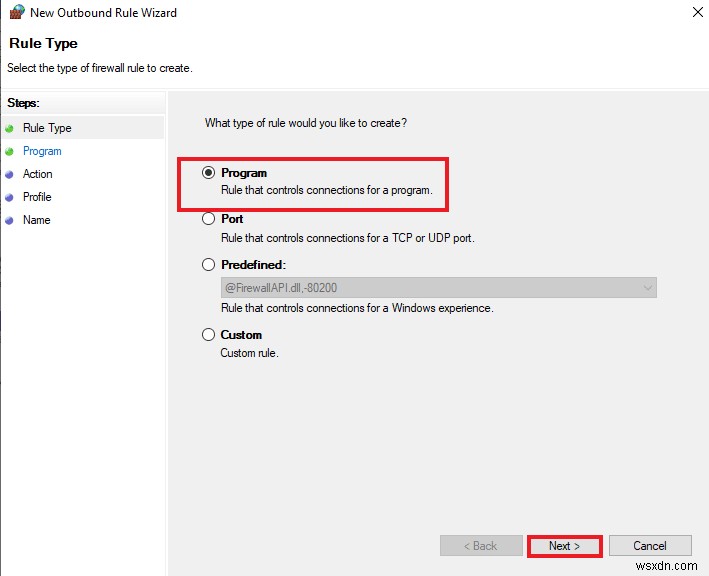Click the Name step in sidebar
This screenshot has width=709, height=576.
tap(36, 220)
